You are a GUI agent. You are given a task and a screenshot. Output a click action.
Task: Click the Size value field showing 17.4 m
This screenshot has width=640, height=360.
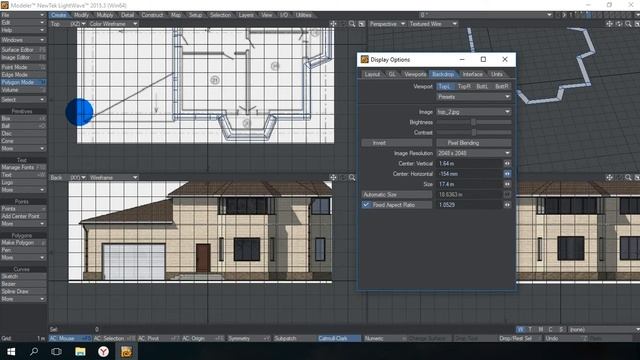(469, 184)
